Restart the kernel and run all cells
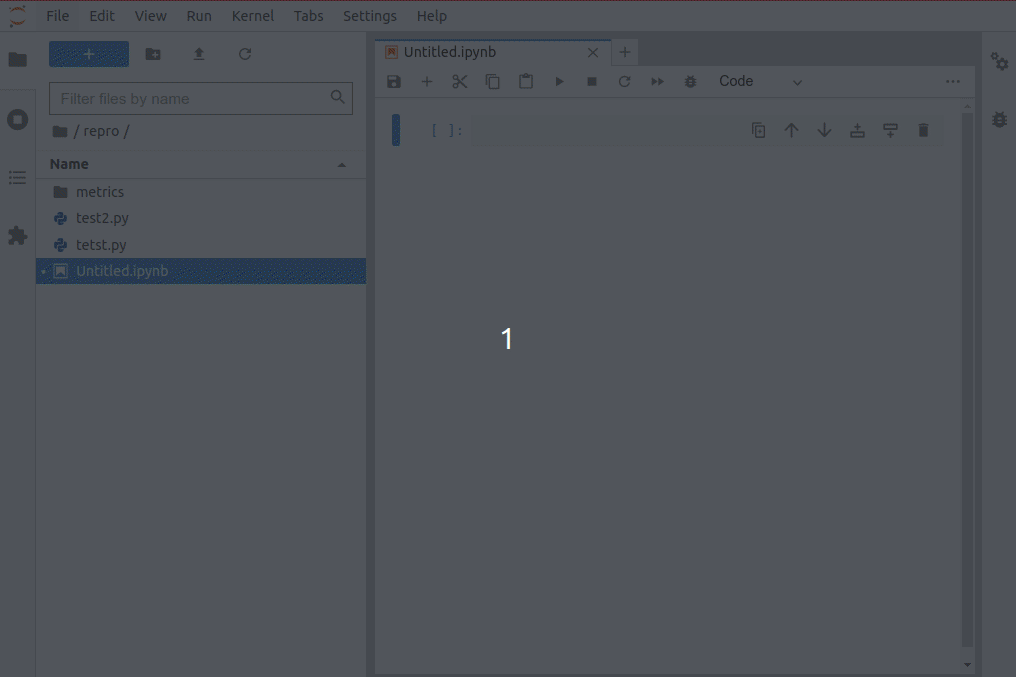The image size is (1016, 677). point(657,81)
